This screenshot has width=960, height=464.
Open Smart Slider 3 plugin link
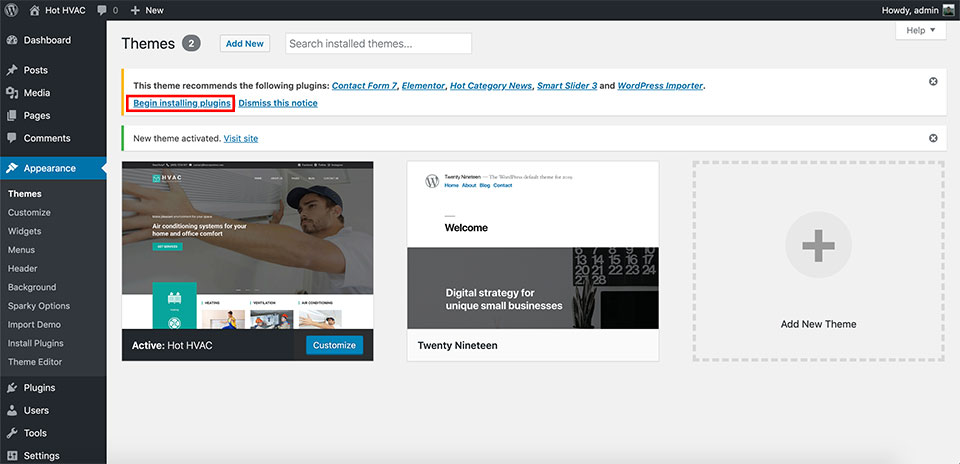point(567,86)
